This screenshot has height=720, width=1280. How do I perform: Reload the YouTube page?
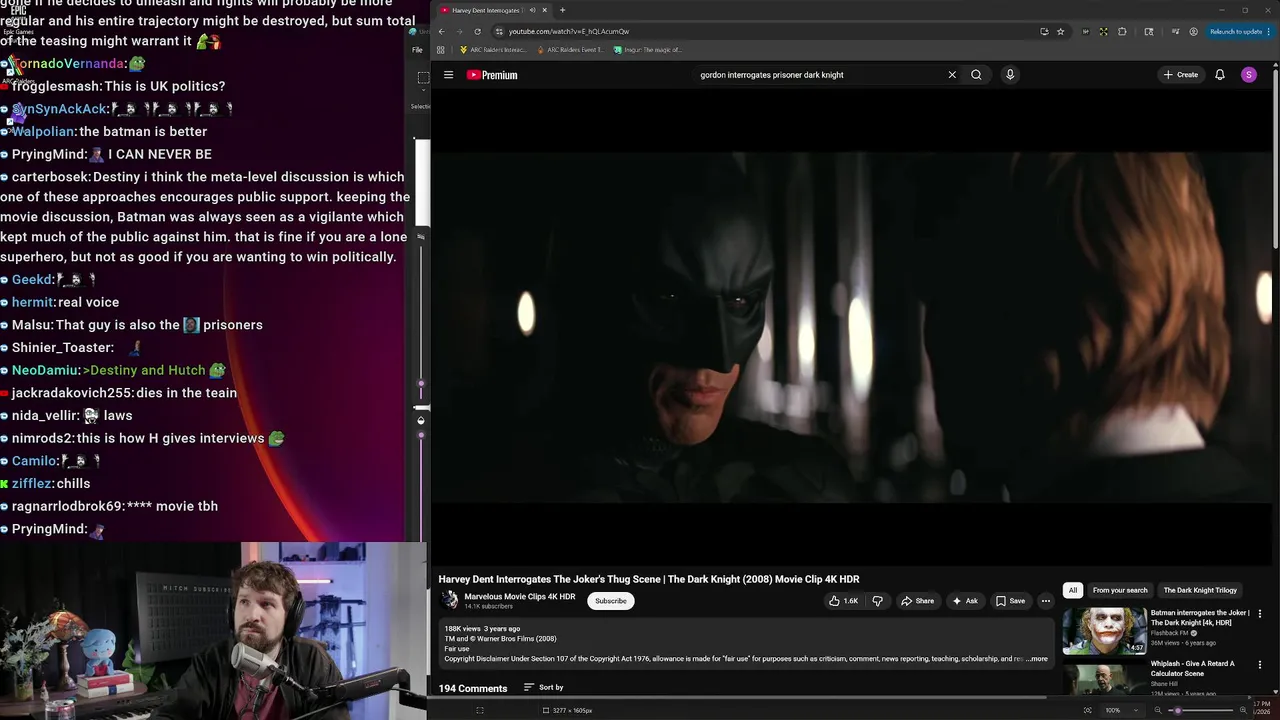(477, 31)
